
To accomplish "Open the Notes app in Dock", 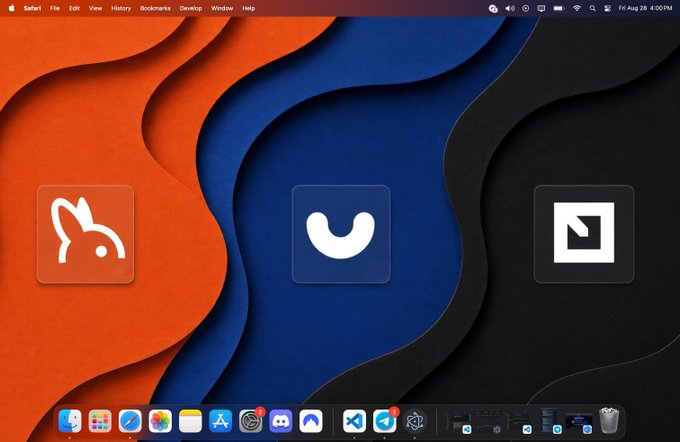I will pyautogui.click(x=190, y=421).
